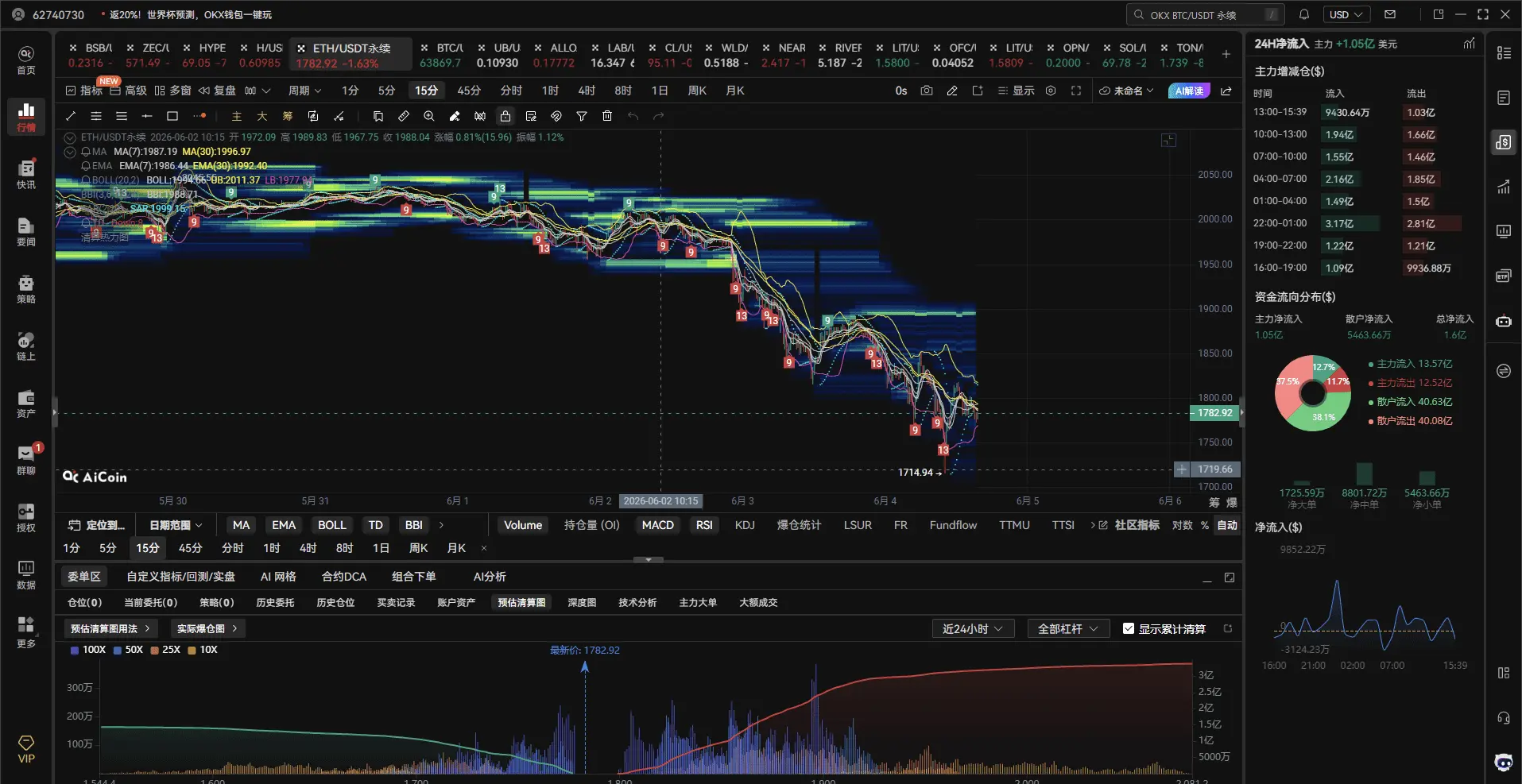Viewport: 1522px width, 784px height.
Task: Open the 群聊 group chat sidebar icon
Action: [26, 460]
